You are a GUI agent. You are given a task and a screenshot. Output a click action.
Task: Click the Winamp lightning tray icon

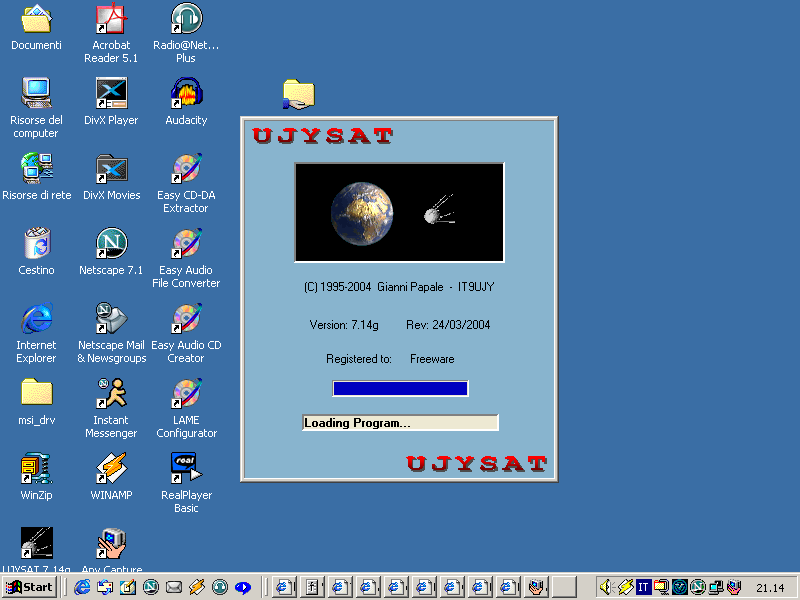(626, 587)
